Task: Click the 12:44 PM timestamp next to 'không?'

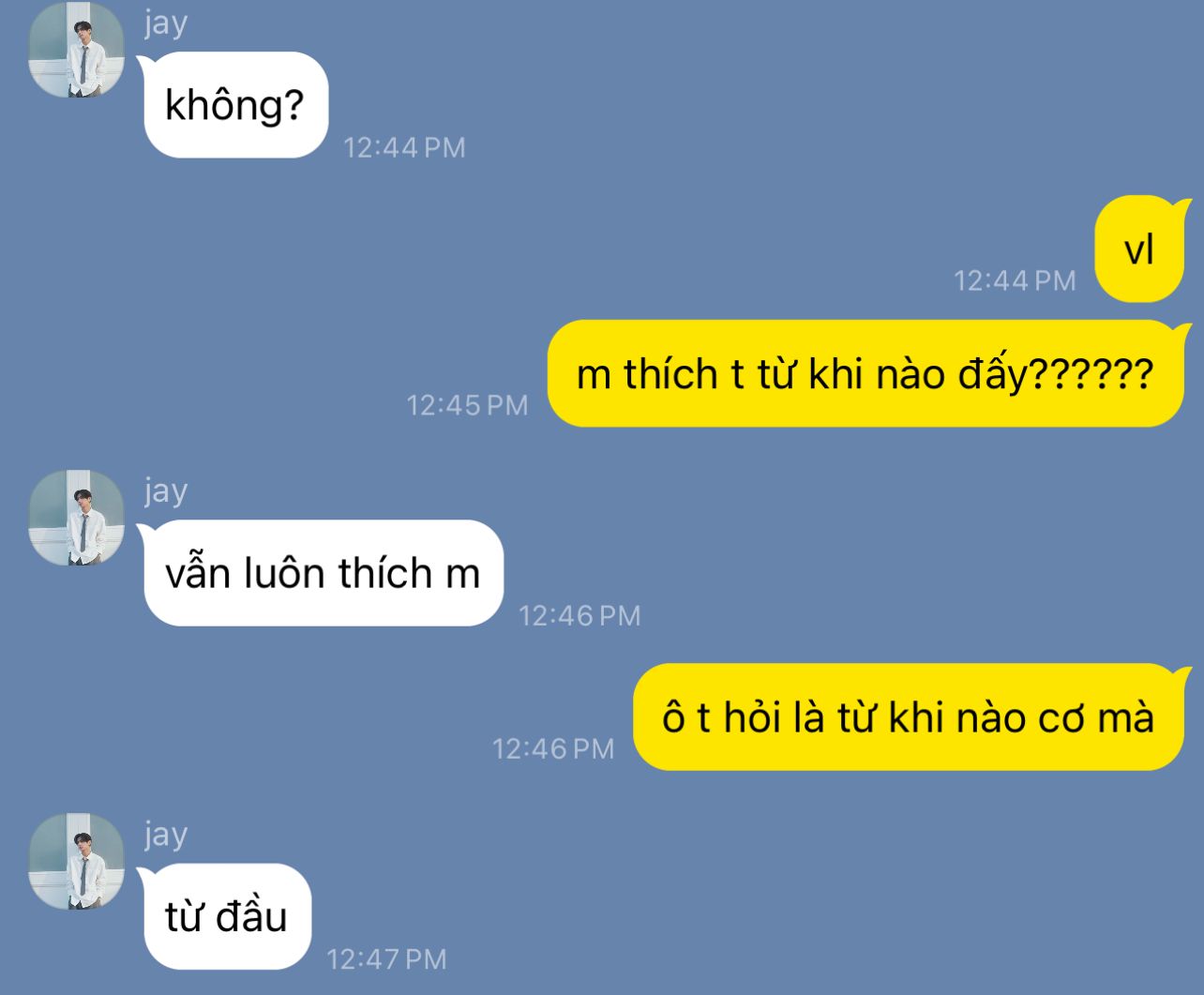Action: tap(404, 147)
